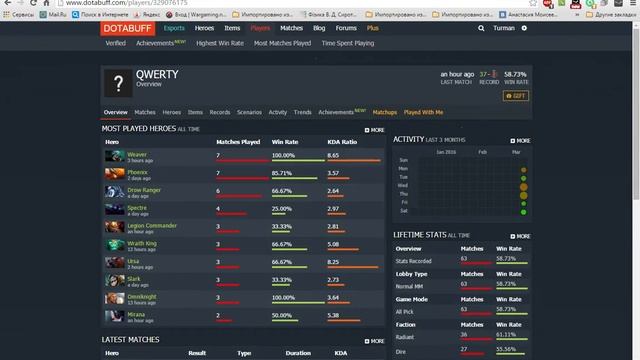The height and width of the screenshot is (360, 640).
Task: Click the Wraith King hero portrait
Action: click(x=115, y=245)
